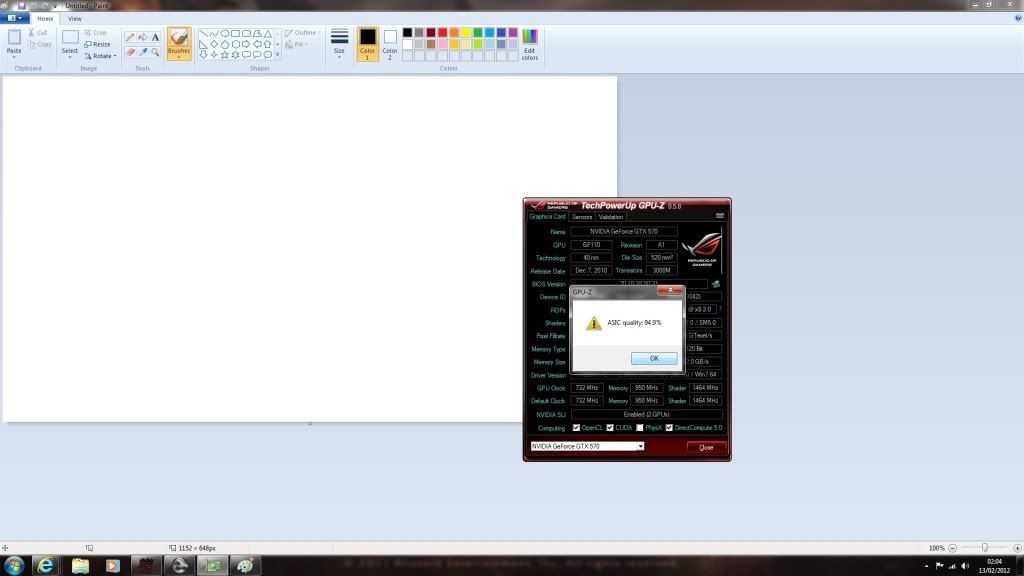Pick the green color swatch in palette
1024x576 pixels.
pyautogui.click(x=477, y=33)
